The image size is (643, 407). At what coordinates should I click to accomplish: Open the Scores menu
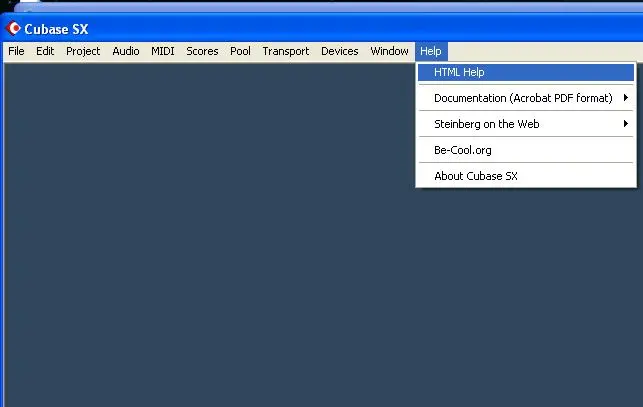202,51
